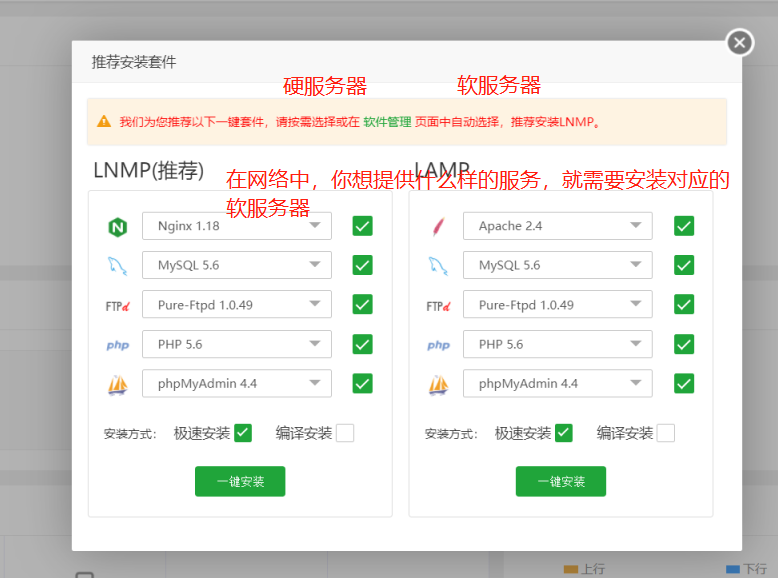Click the MySQL dolphin icon in LNMP
Image resolution: width=778 pixels, height=578 pixels.
pos(118,266)
